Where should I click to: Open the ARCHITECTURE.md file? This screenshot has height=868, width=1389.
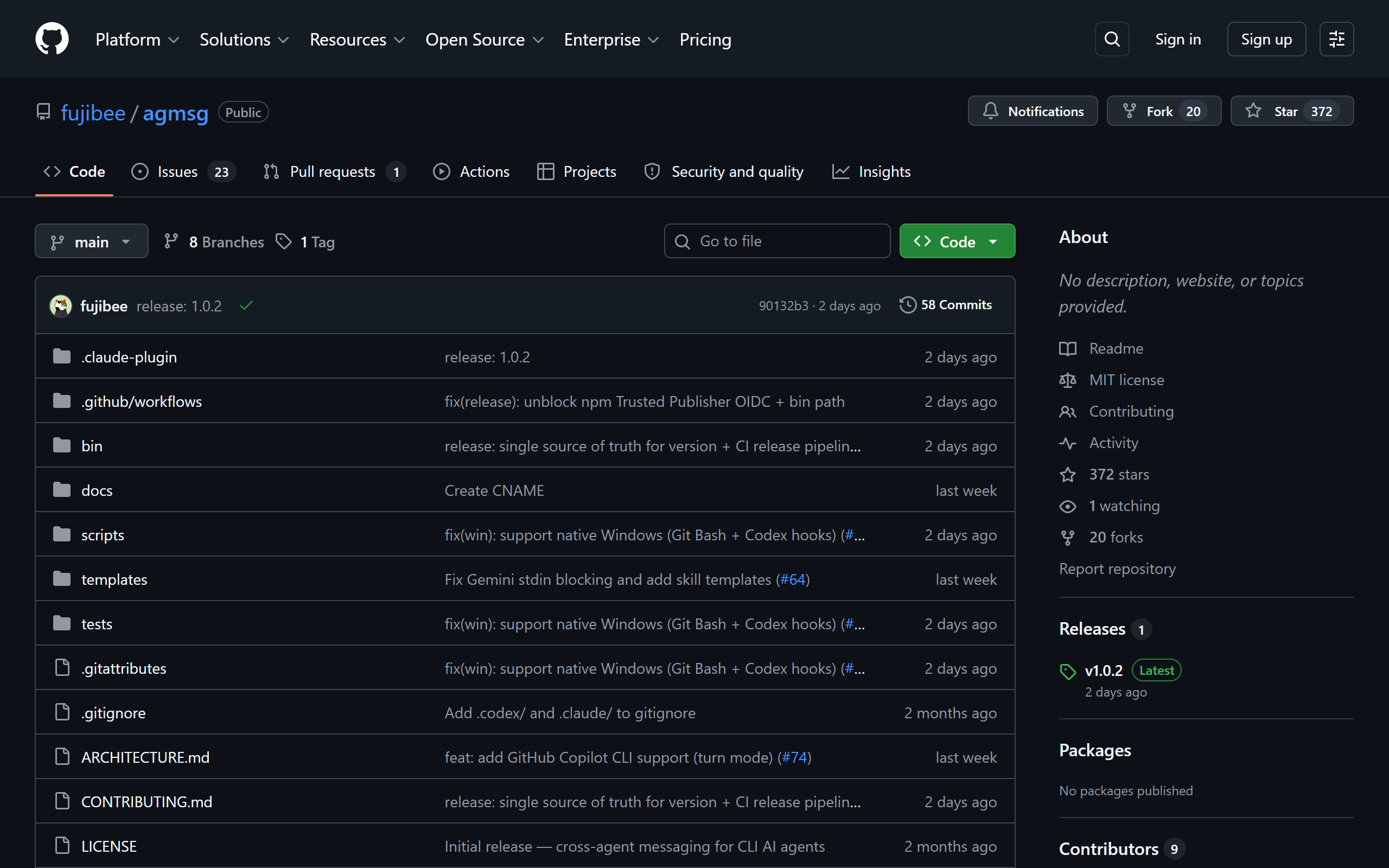pyautogui.click(x=145, y=757)
